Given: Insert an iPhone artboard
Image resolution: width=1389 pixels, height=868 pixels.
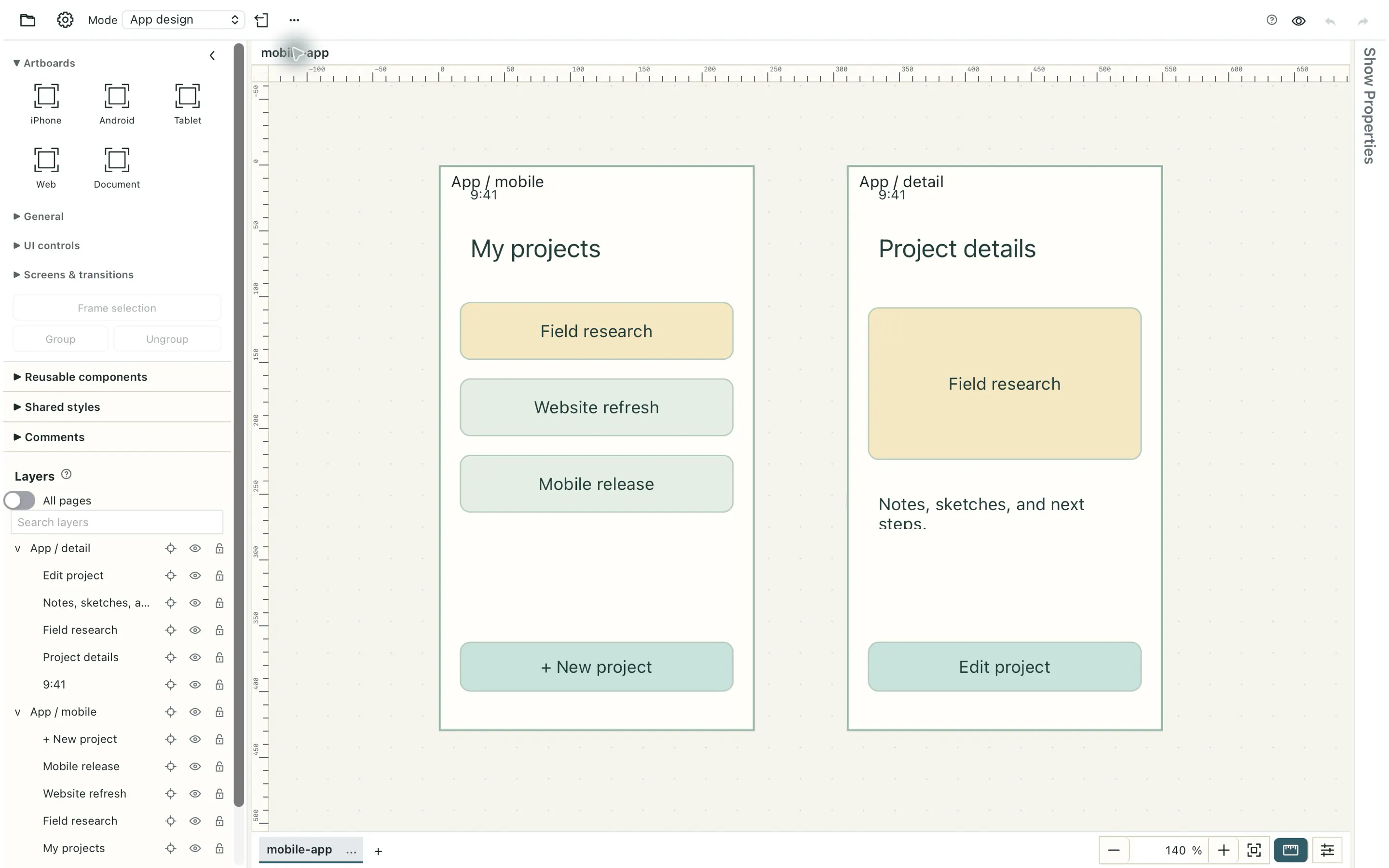Looking at the screenshot, I should click(46, 104).
